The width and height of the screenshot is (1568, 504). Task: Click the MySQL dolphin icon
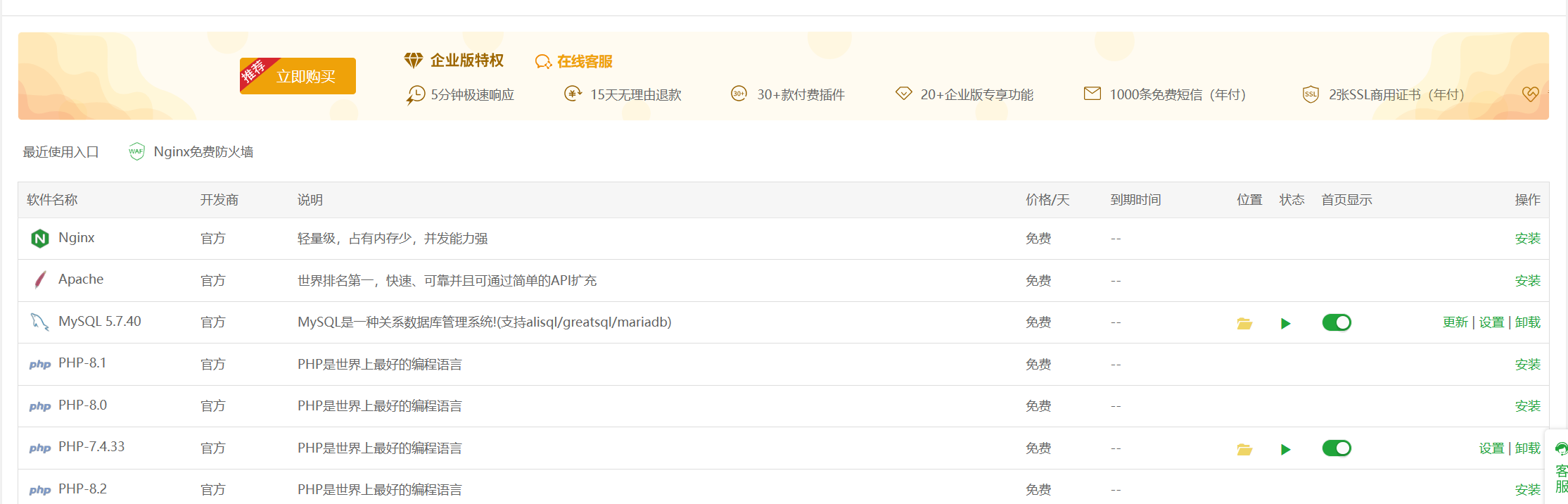pos(40,322)
